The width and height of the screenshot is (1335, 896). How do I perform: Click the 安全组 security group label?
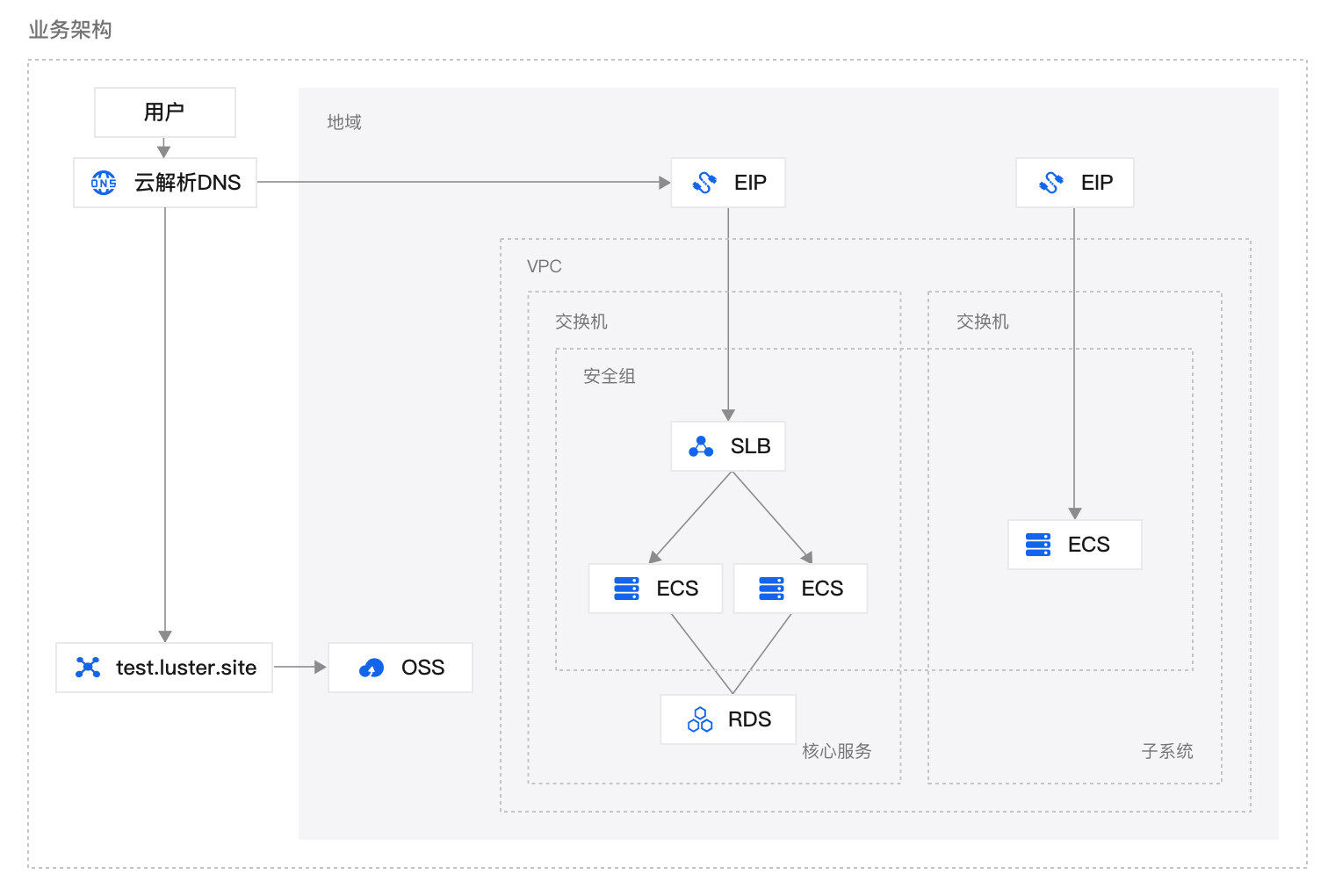point(609,376)
